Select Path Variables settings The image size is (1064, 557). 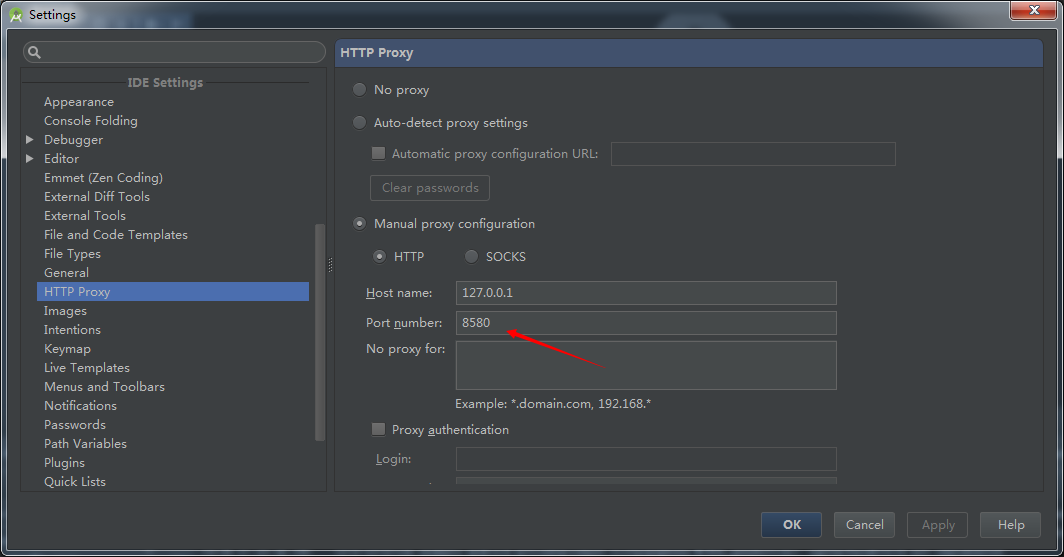86,444
